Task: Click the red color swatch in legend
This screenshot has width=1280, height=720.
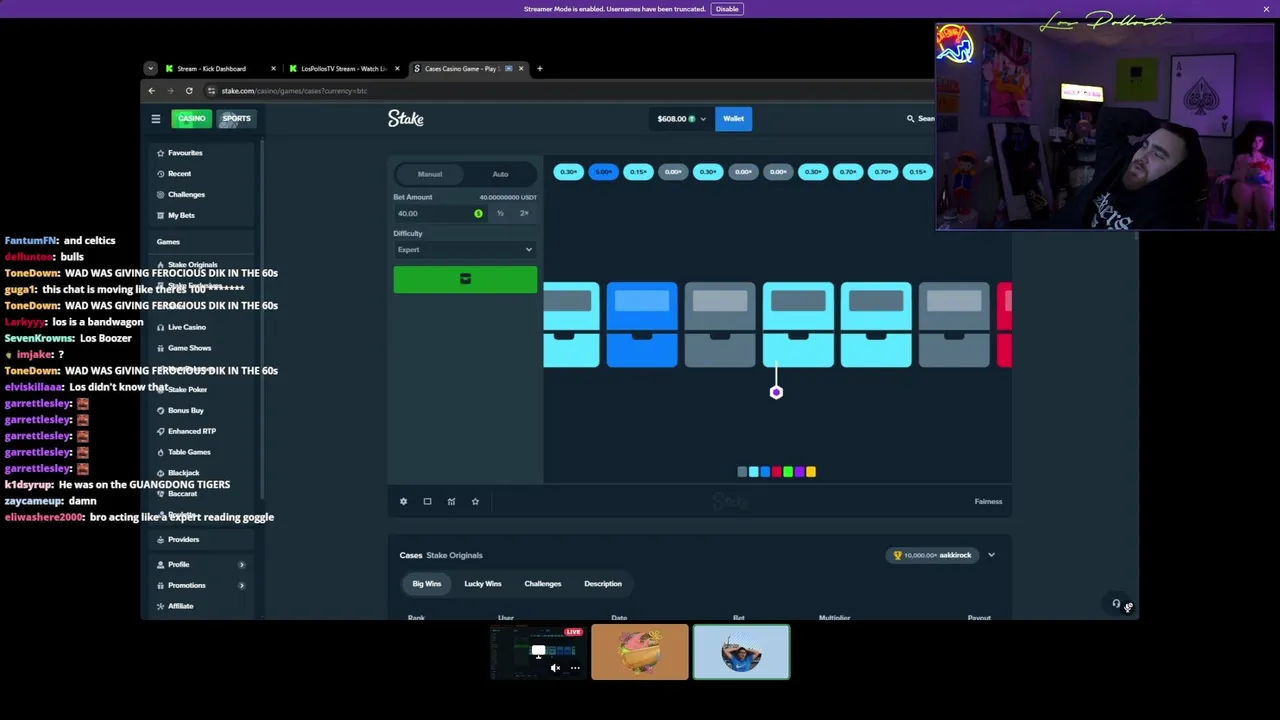Action: click(776, 472)
